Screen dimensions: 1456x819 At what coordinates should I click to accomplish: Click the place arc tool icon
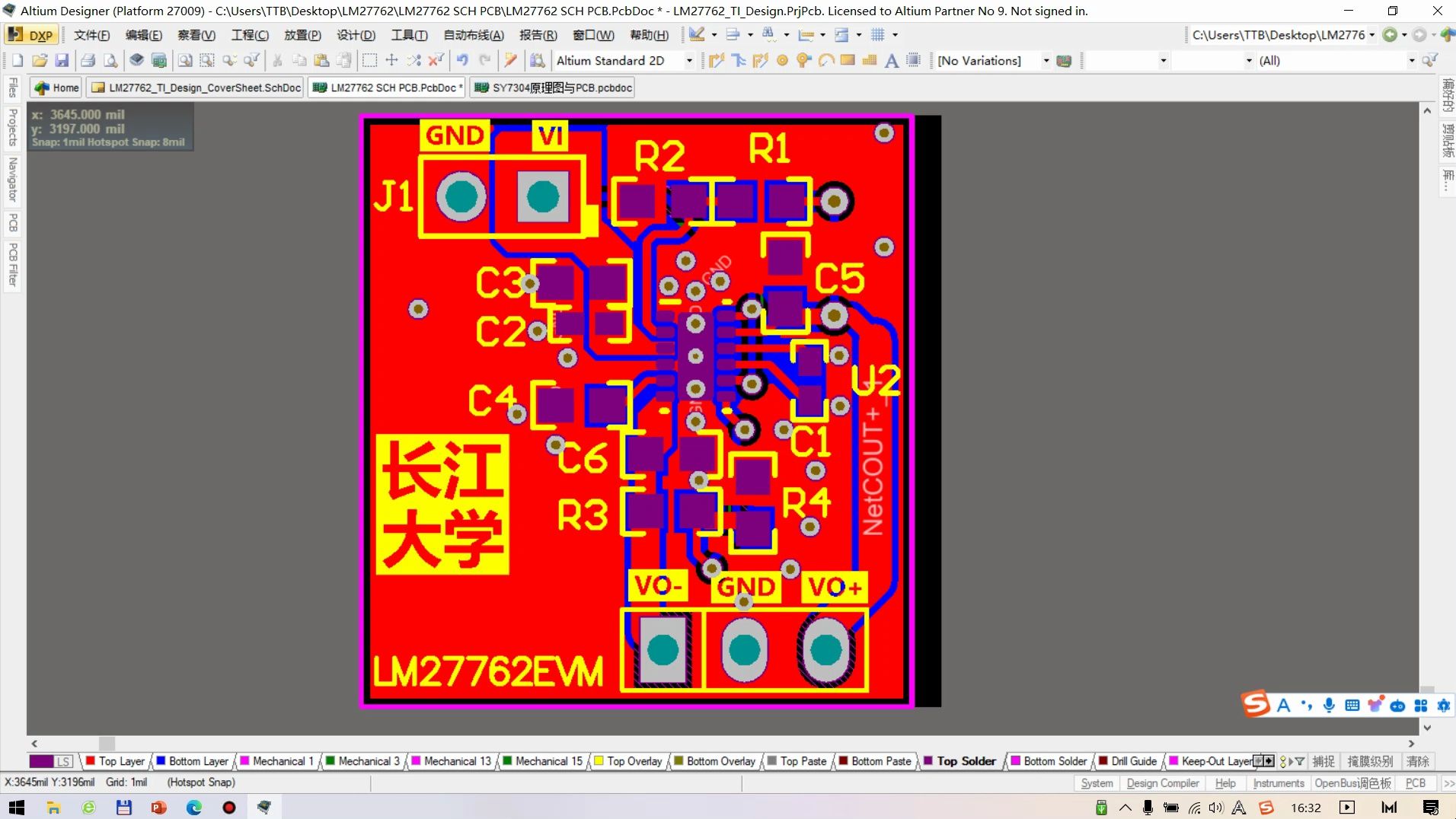[826, 61]
